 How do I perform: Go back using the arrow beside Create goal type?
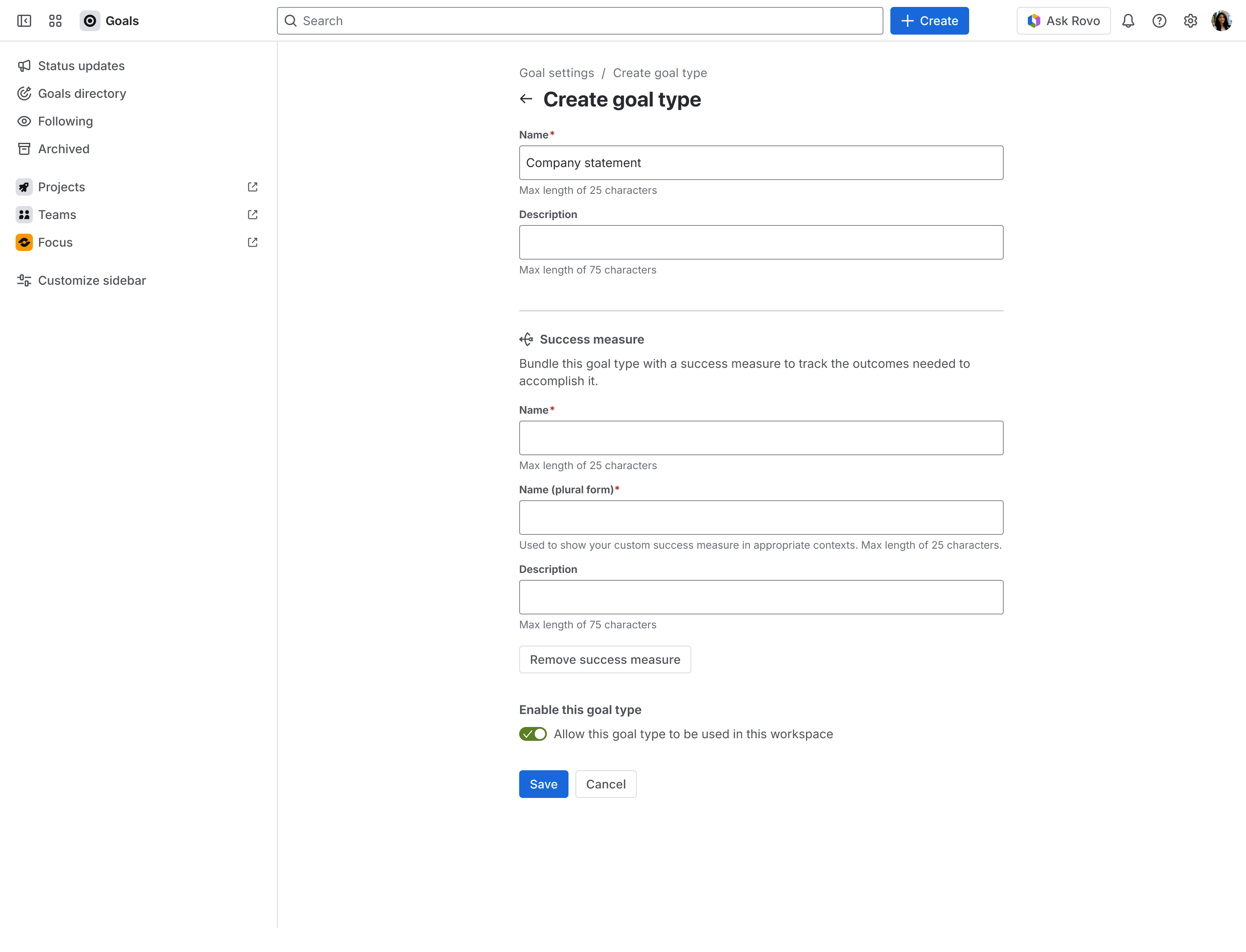[527, 99]
